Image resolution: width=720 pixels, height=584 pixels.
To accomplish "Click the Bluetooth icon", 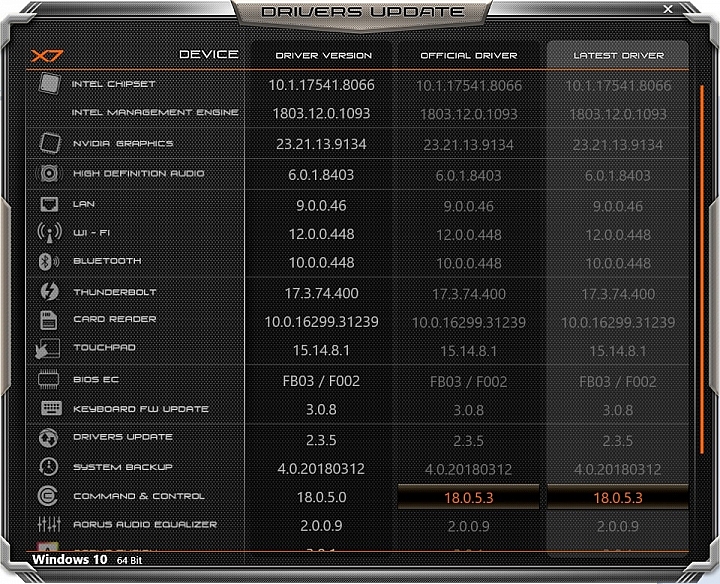I will 48,261.
